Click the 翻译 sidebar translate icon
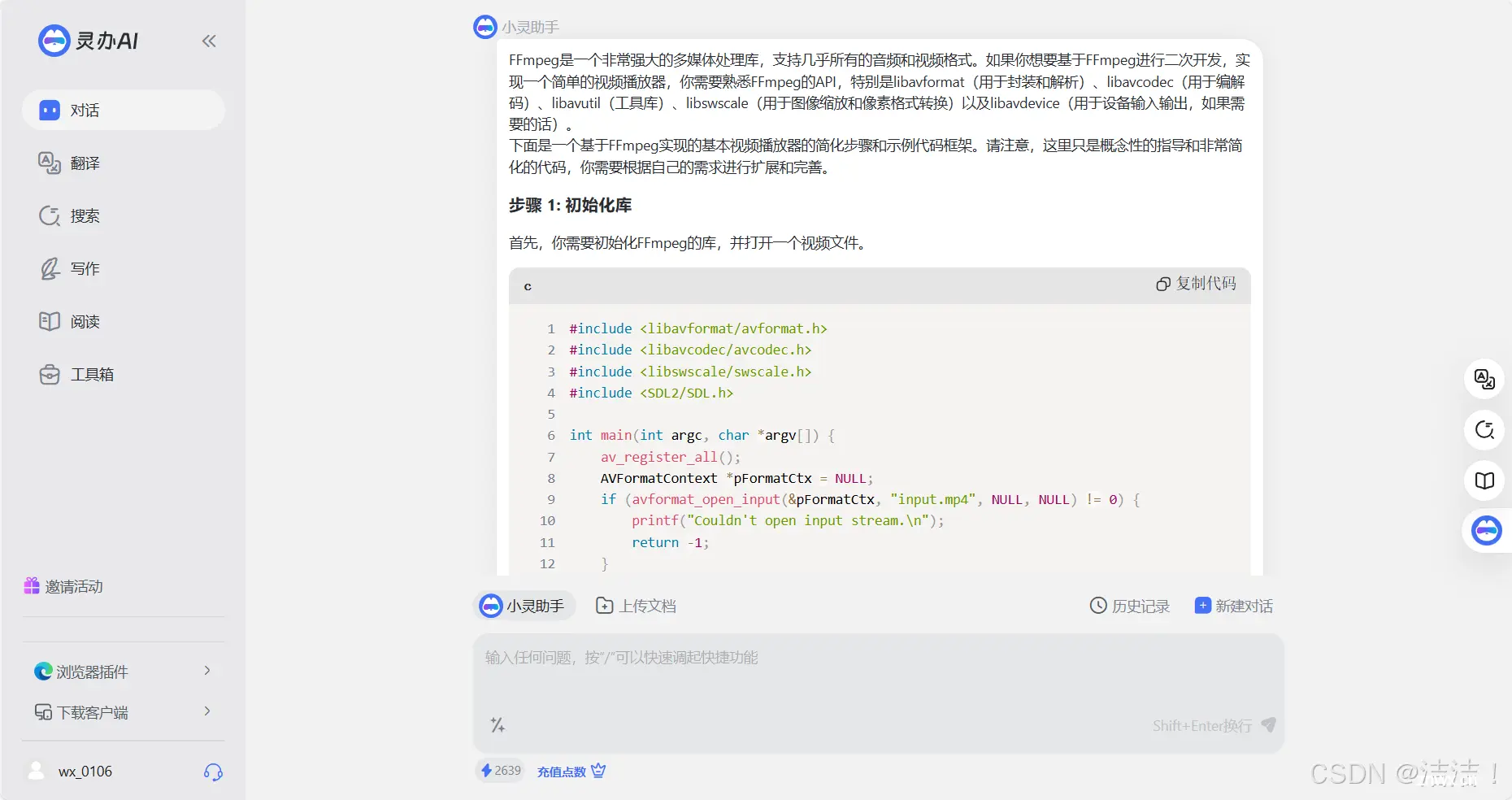The height and width of the screenshot is (800, 1512). click(50, 163)
